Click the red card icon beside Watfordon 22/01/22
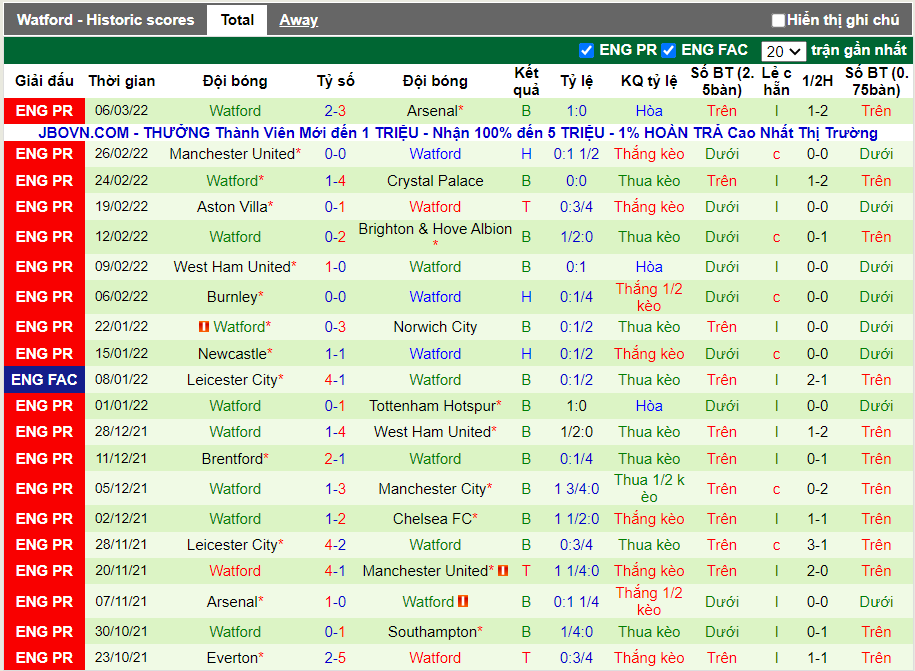This screenshot has width=915, height=671. pyautogui.click(x=204, y=327)
